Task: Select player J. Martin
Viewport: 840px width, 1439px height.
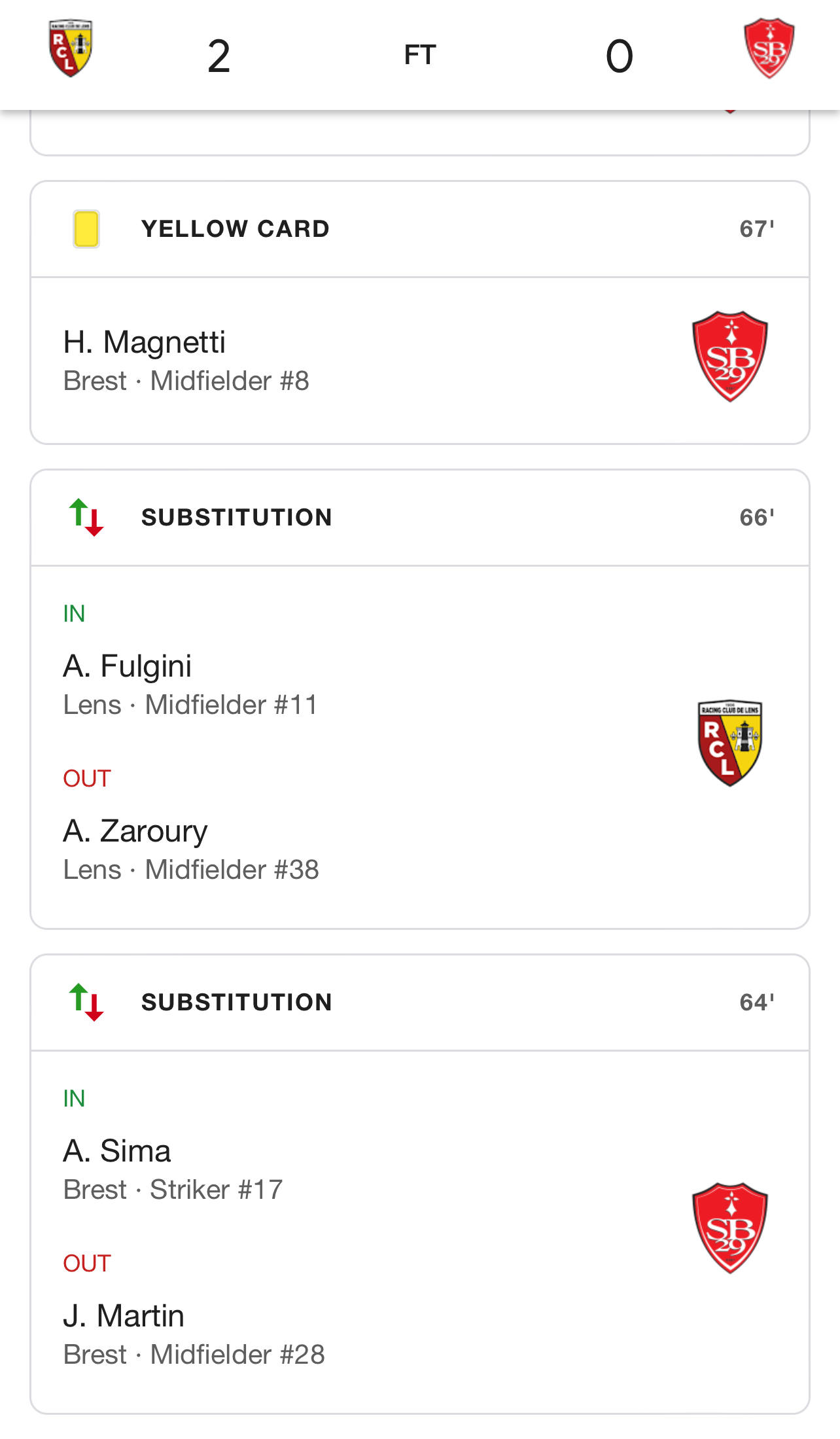Action: click(124, 1316)
